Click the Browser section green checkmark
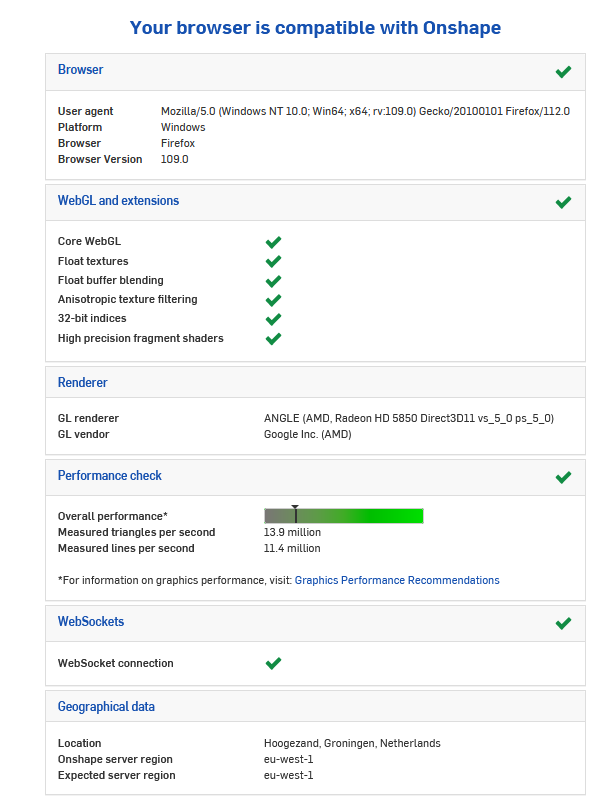This screenshot has height=800, width=607. 563,72
